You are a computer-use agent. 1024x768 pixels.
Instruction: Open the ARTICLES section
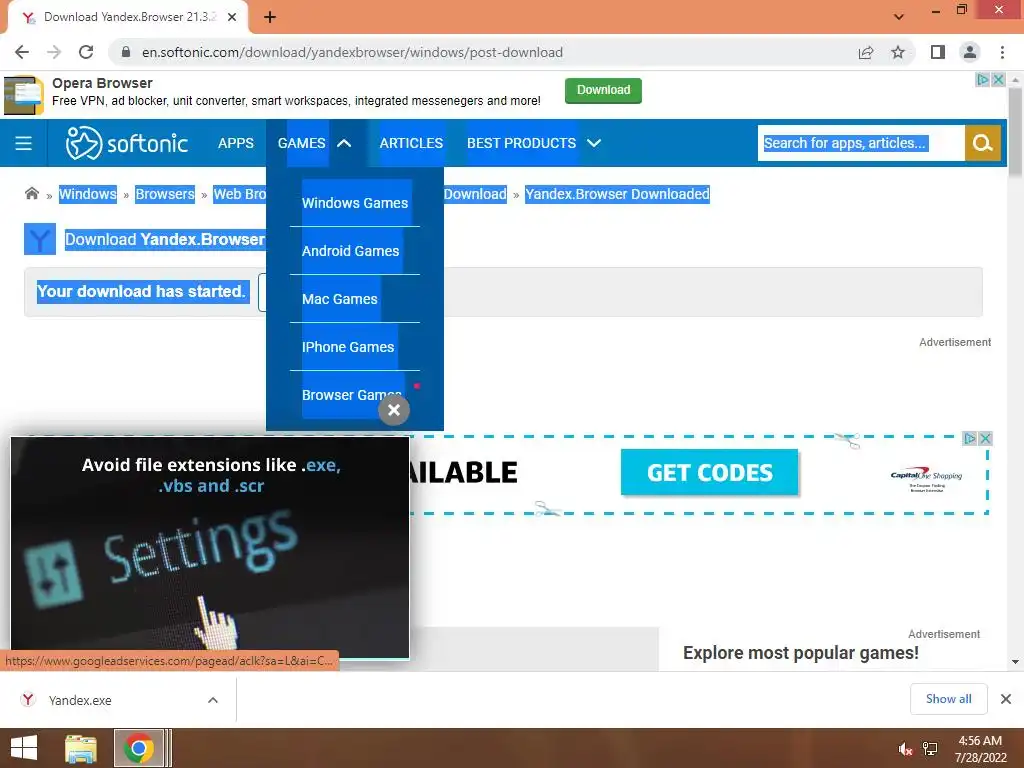point(411,143)
